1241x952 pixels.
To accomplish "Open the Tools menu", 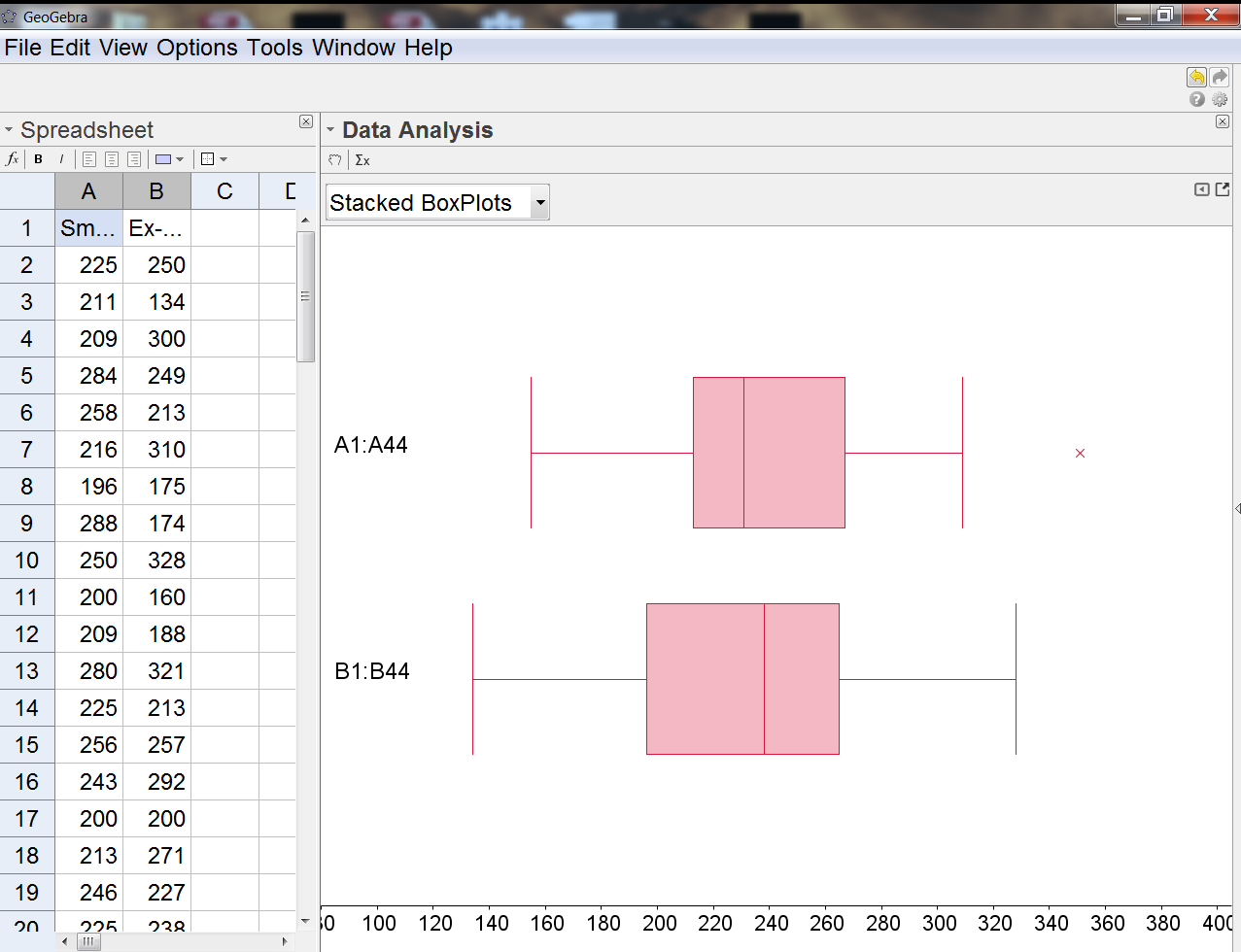I will pyautogui.click(x=274, y=48).
